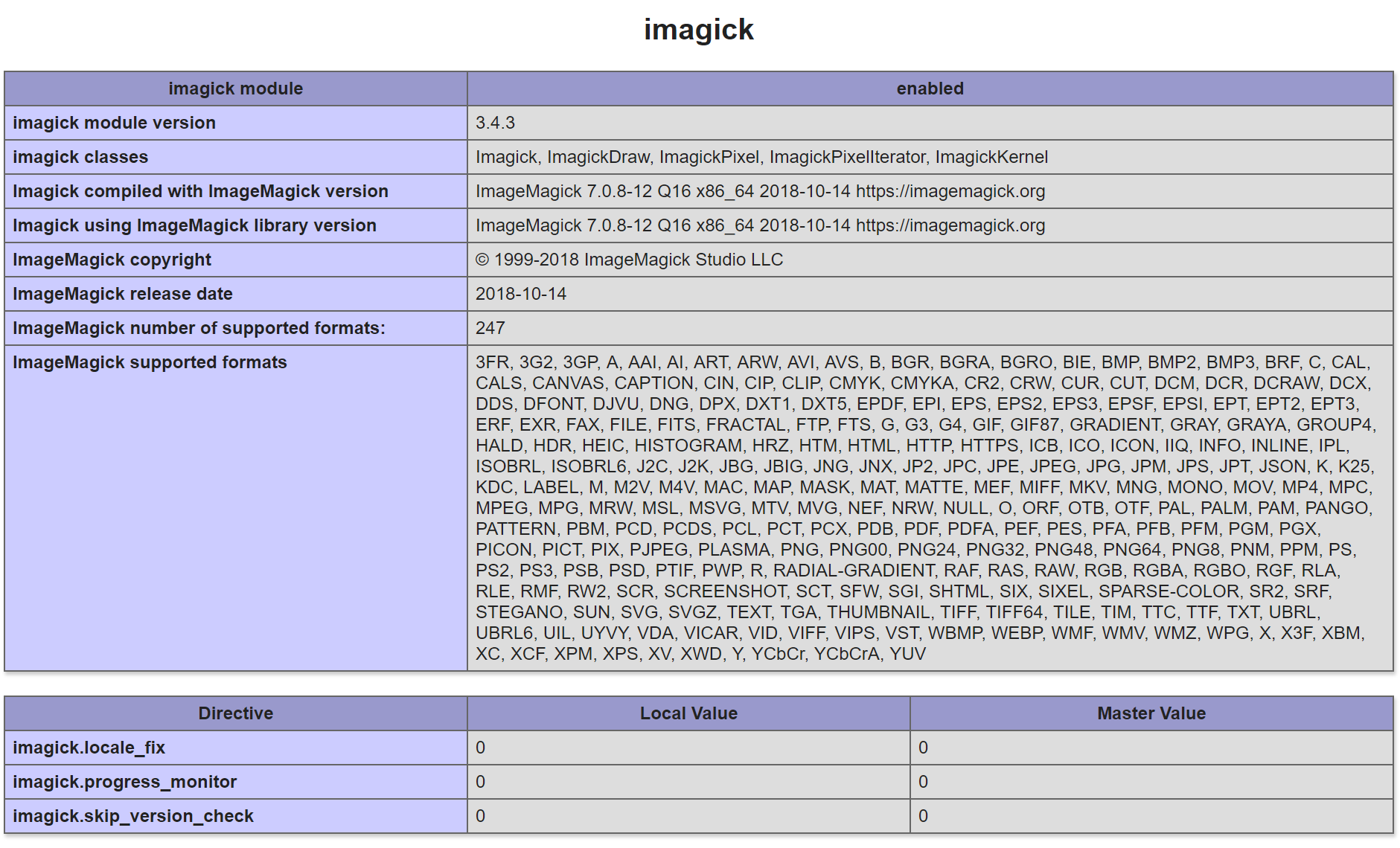This screenshot has height=848, width=1400.
Task: Select the imagick.progress_monitor directive
Action: [x=124, y=782]
